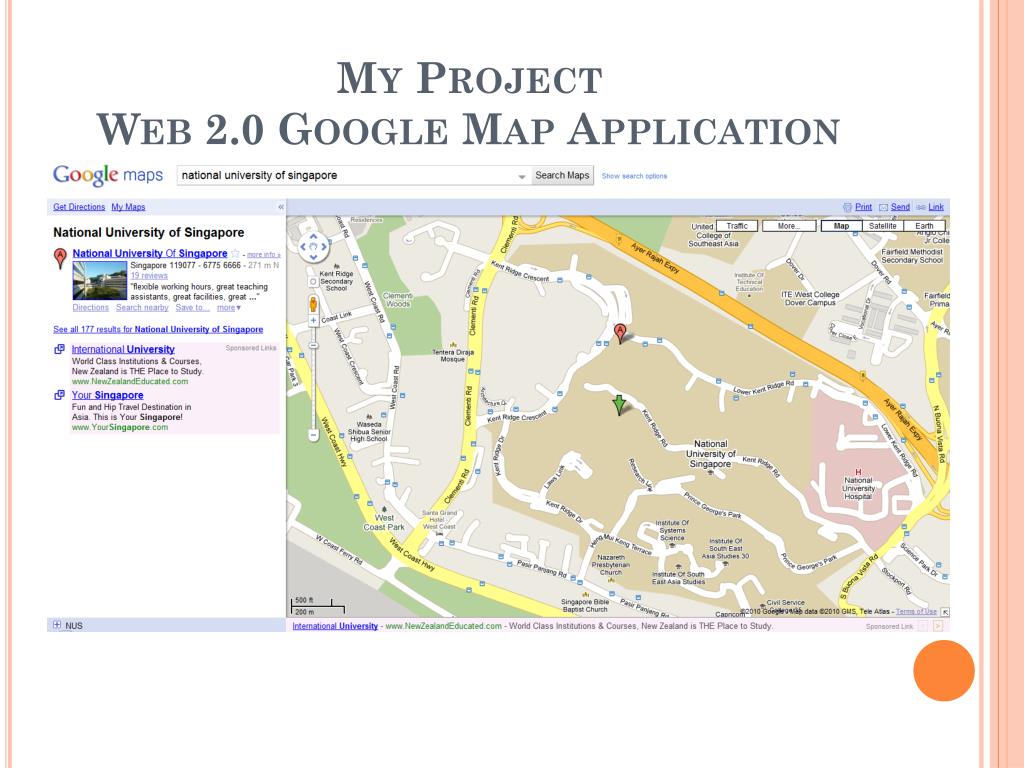Click National University Hospital H marker

tap(858, 472)
